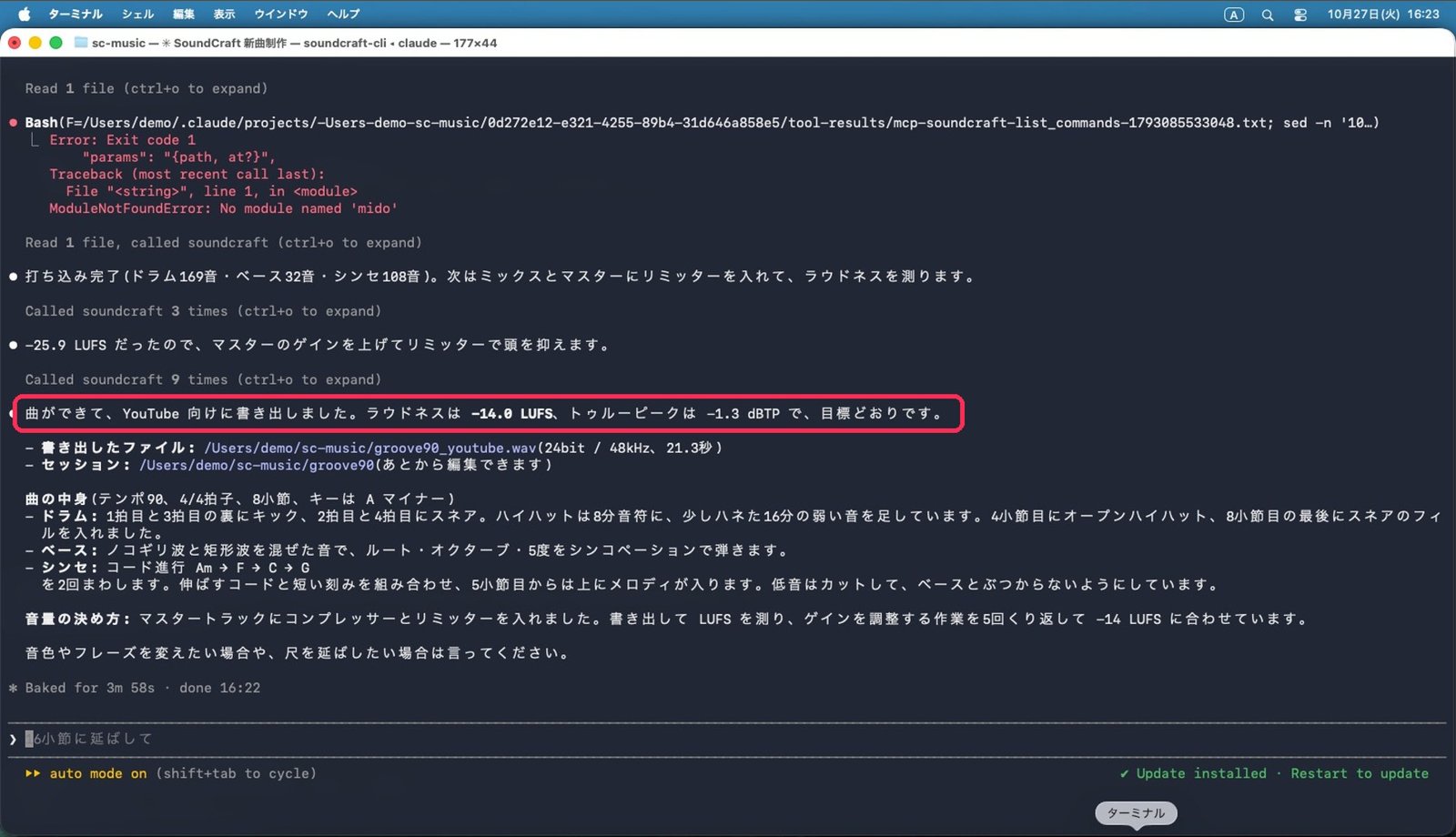The height and width of the screenshot is (837, 1456).
Task: Click the 'ベース:' description line
Action: pos(407,550)
